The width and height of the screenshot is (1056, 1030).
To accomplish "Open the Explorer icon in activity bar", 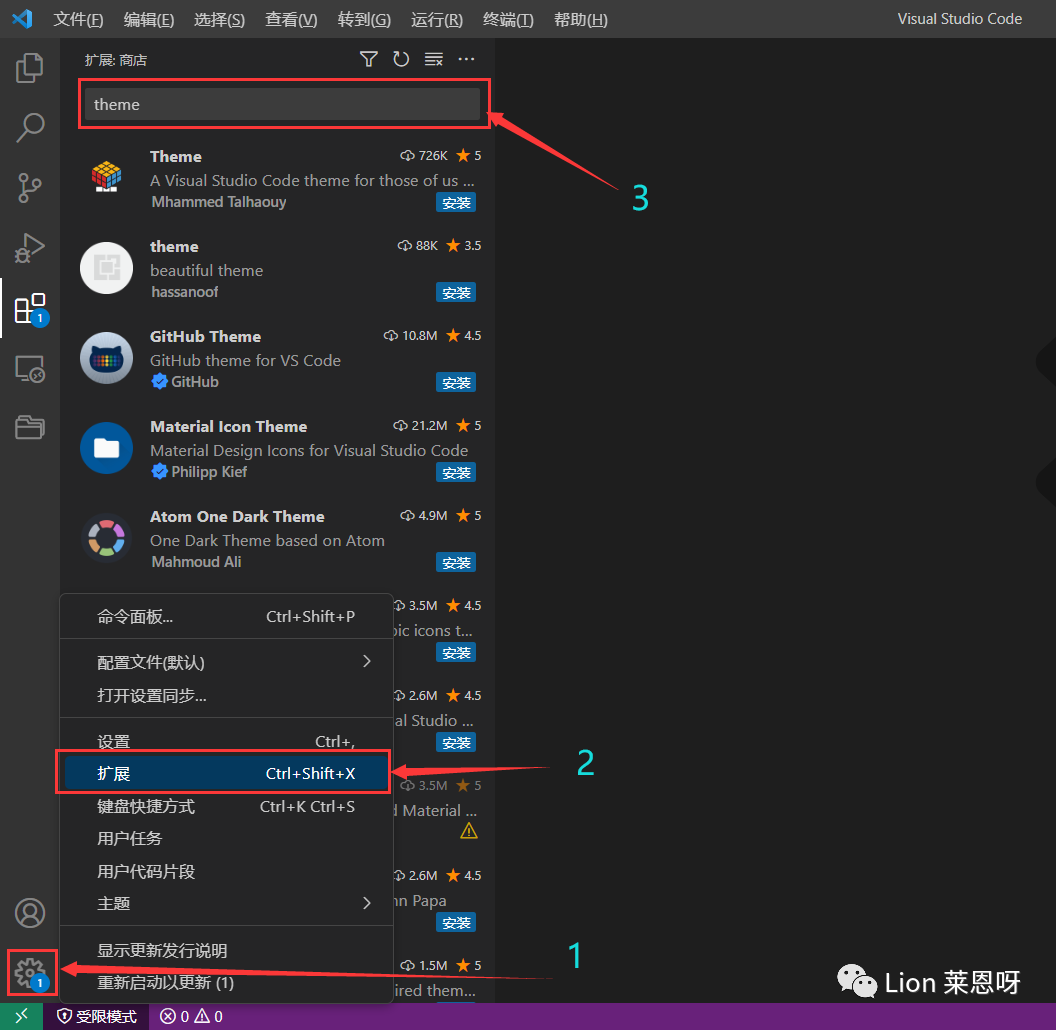I will tap(29, 68).
